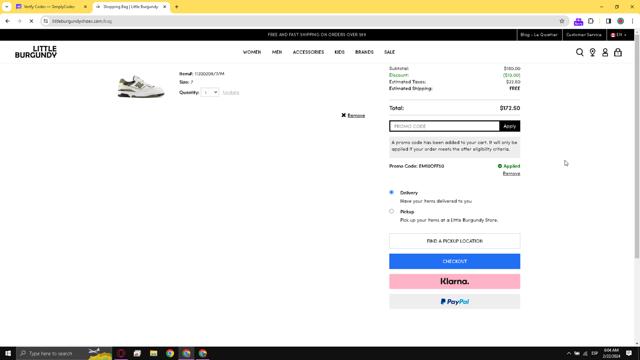The width and height of the screenshot is (640, 360).
Task: Select the Delivery radio option
Action: tap(391, 192)
